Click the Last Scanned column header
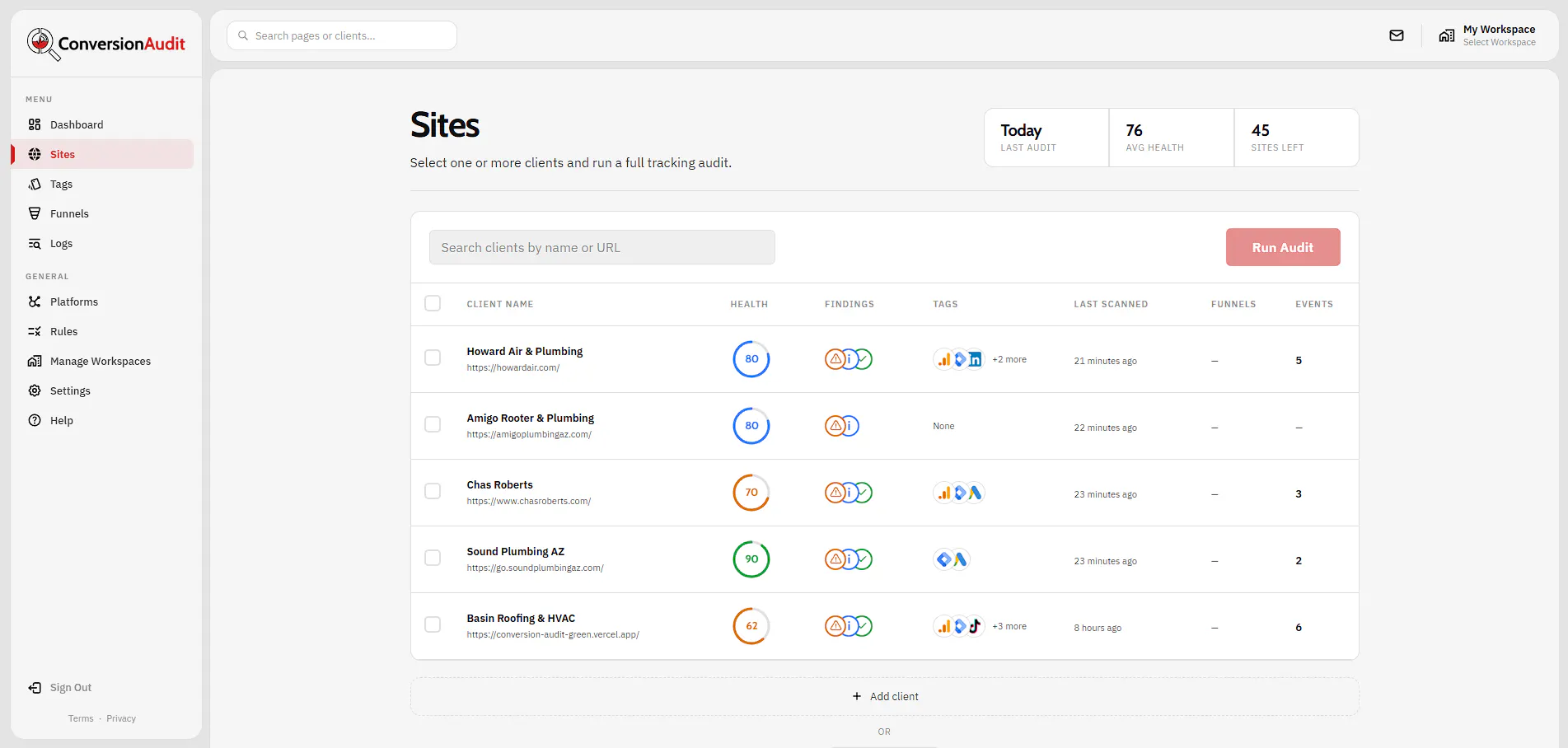The height and width of the screenshot is (748, 1568). coord(1111,304)
